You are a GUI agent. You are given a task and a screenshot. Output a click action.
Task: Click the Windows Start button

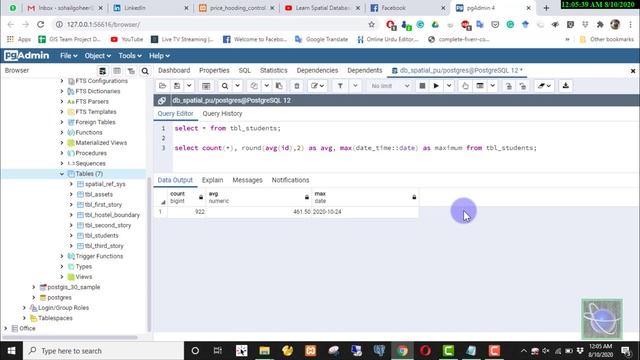click(x=11, y=351)
